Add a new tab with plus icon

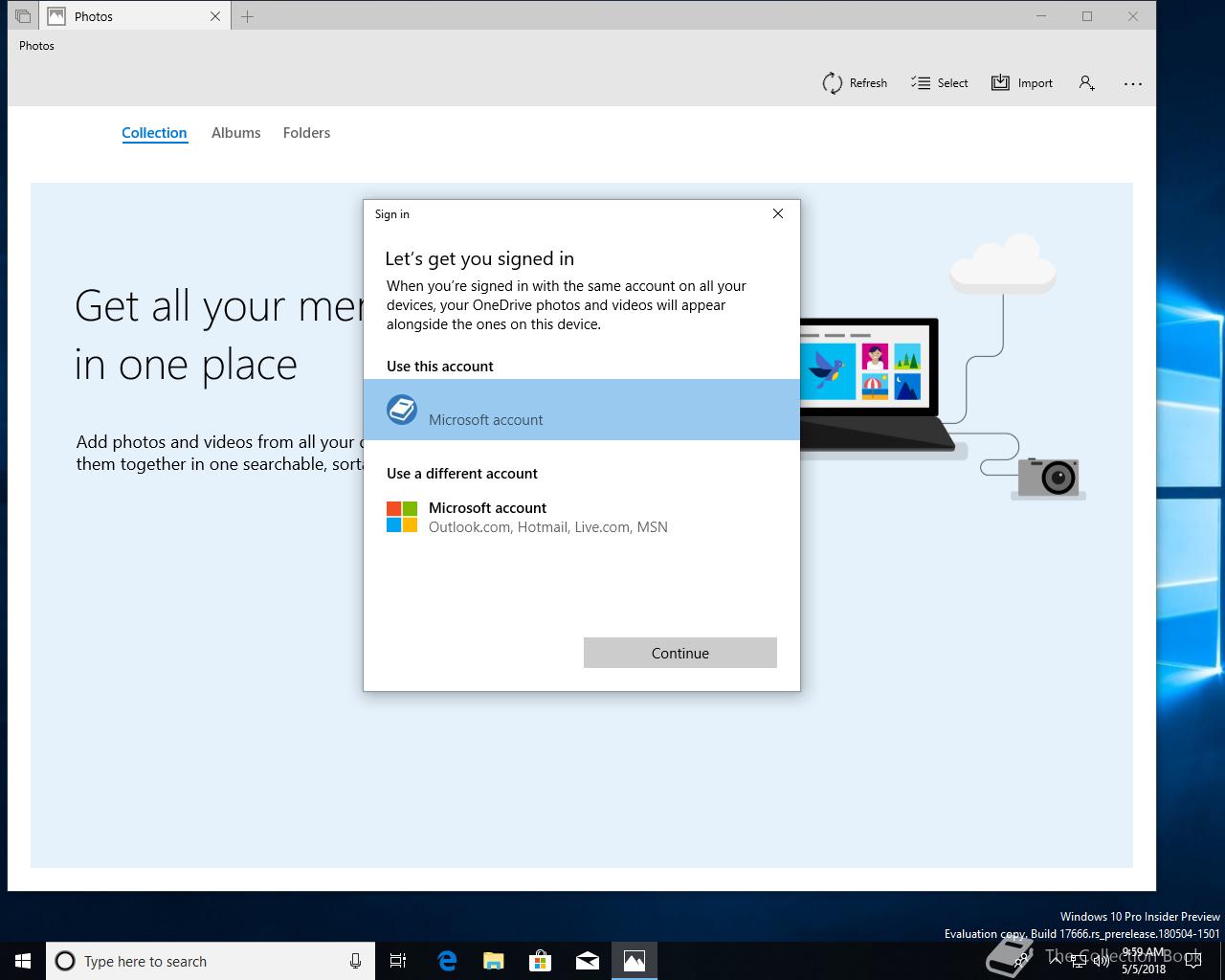[x=247, y=16]
